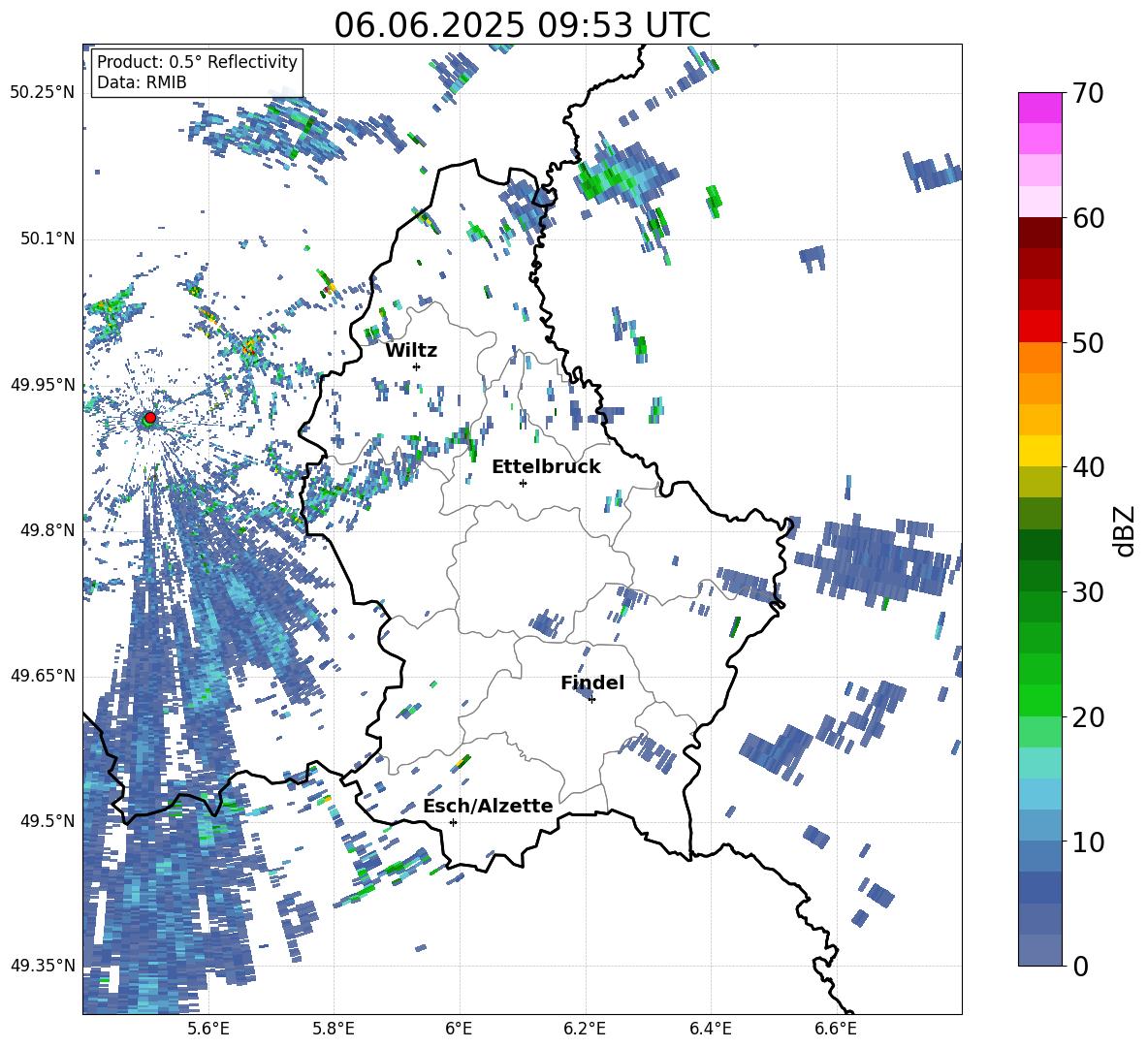The width and height of the screenshot is (1148, 1048).
Task: Click the 50.25°N latitude tick label
Action: [43, 93]
